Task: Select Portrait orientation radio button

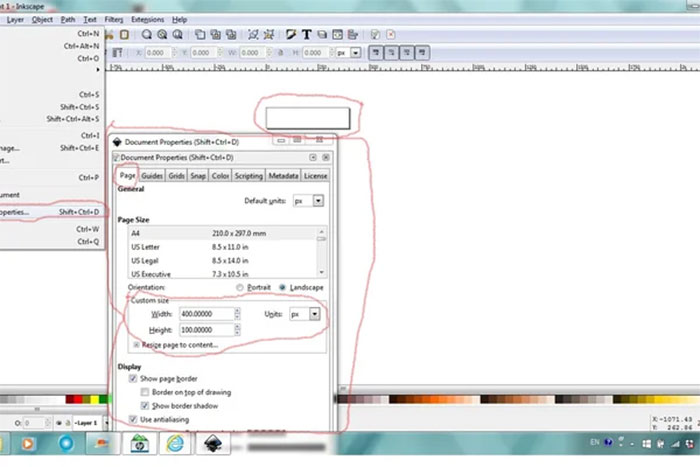Action: (240, 287)
